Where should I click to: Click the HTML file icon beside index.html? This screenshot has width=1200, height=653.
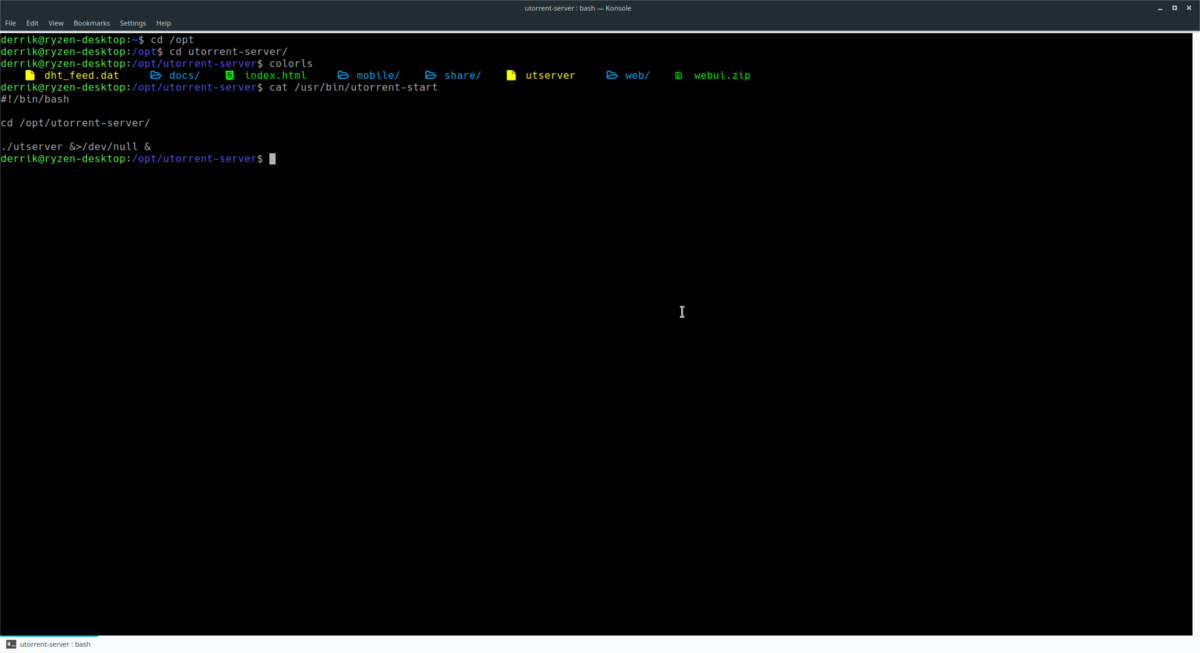(x=230, y=75)
